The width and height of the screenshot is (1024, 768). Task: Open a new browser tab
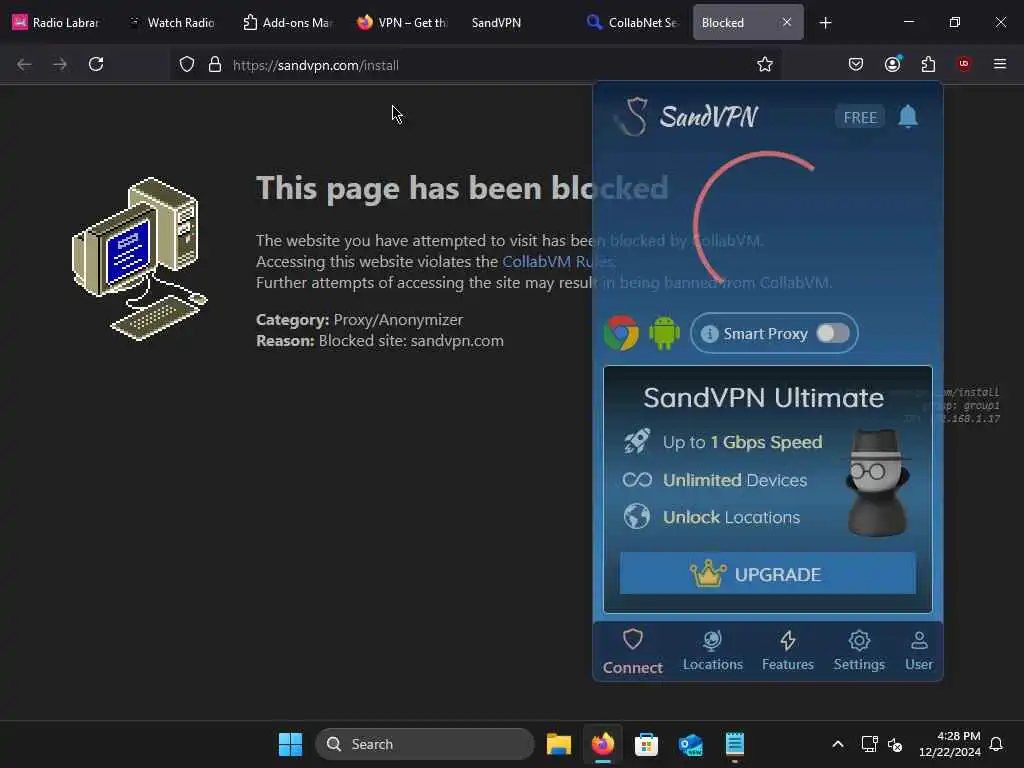[825, 23]
